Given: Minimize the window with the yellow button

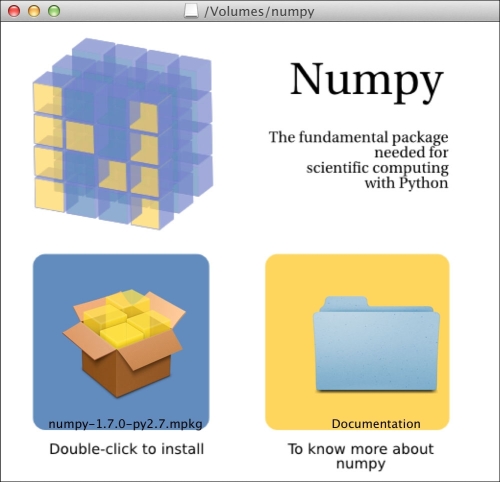Looking at the screenshot, I should (x=34, y=11).
